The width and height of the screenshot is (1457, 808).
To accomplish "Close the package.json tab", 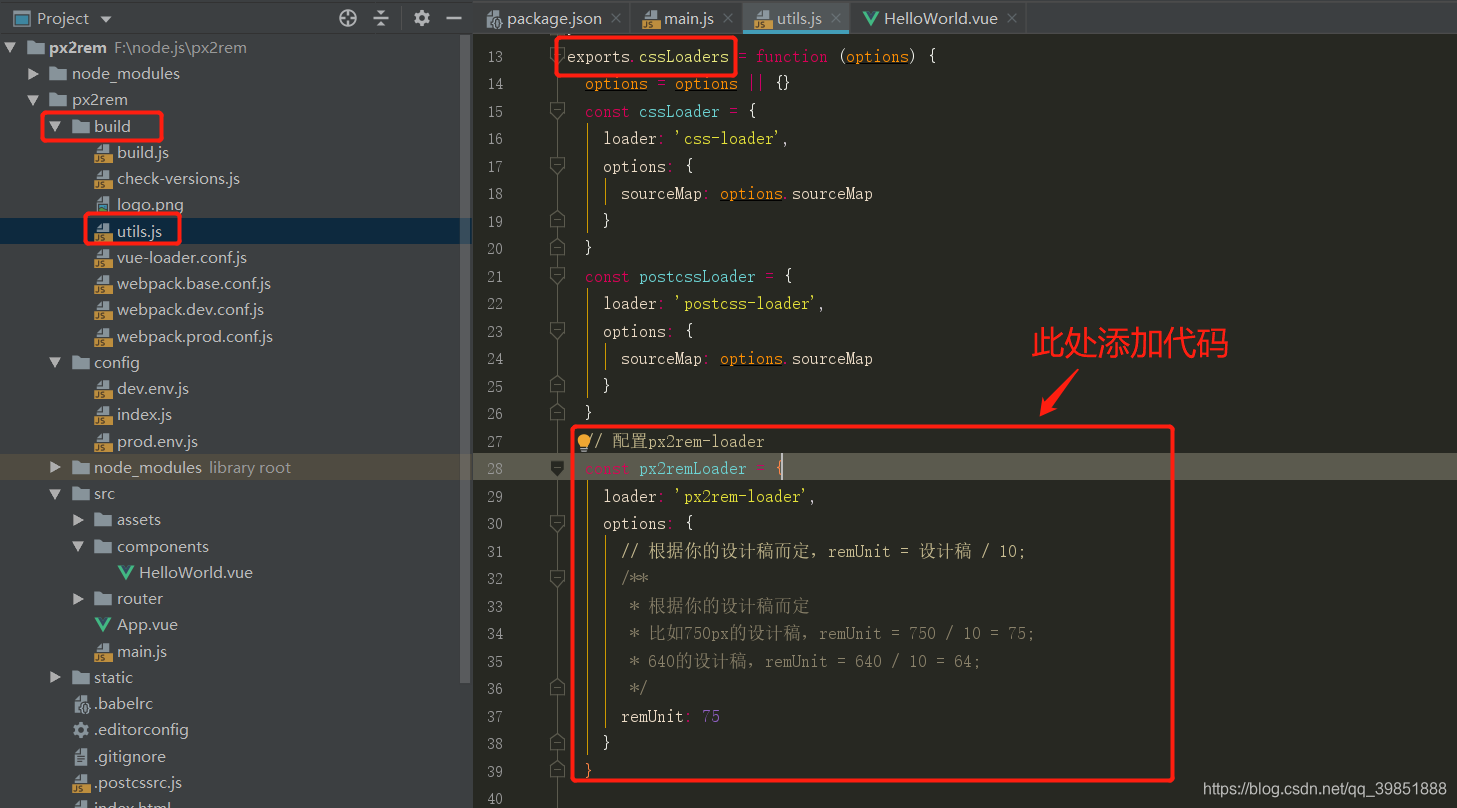I will pyautogui.click(x=616, y=18).
